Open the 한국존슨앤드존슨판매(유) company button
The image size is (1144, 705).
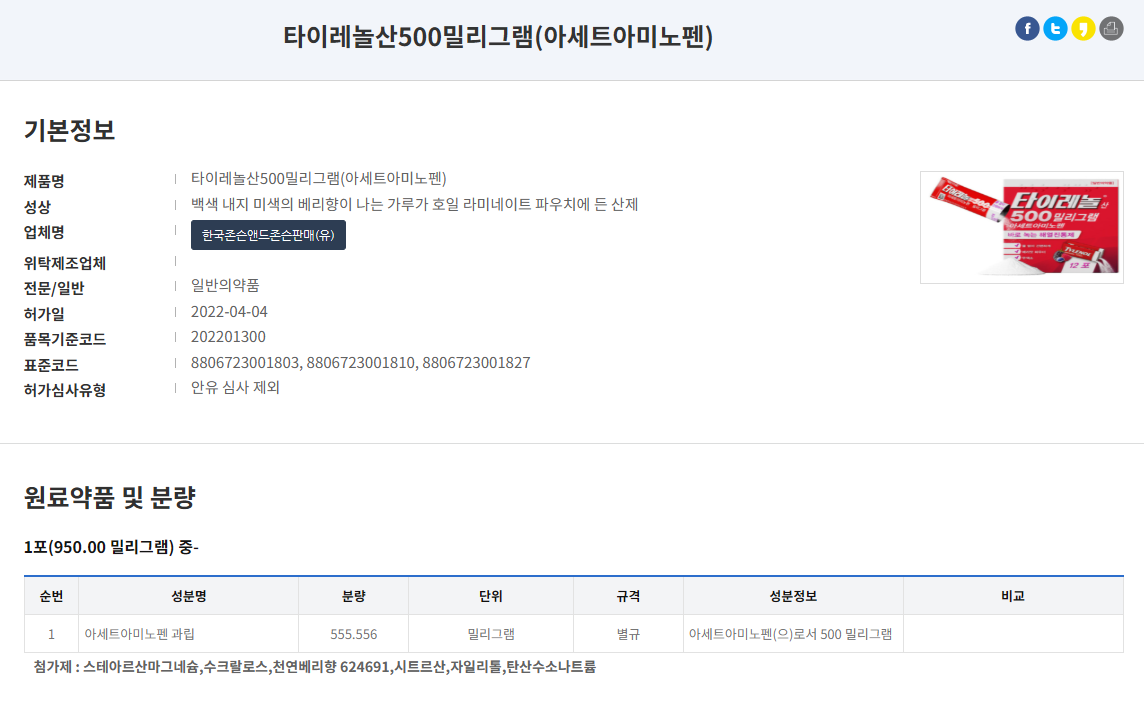(268, 235)
